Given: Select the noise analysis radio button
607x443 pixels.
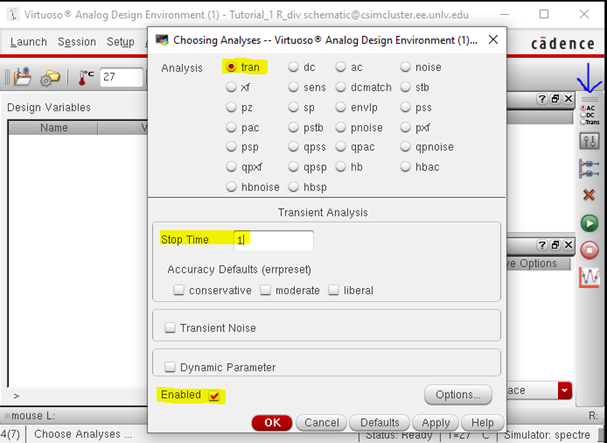Looking at the screenshot, I should tap(405, 67).
